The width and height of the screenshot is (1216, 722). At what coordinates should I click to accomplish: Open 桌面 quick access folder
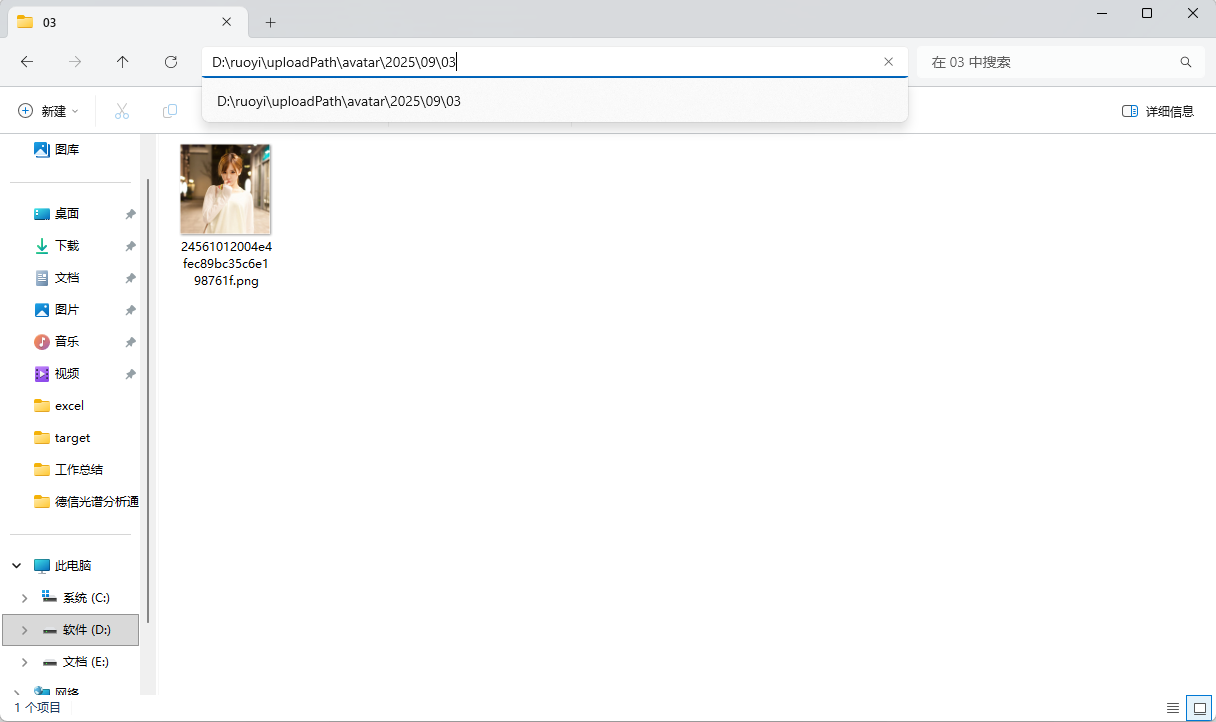click(67, 214)
